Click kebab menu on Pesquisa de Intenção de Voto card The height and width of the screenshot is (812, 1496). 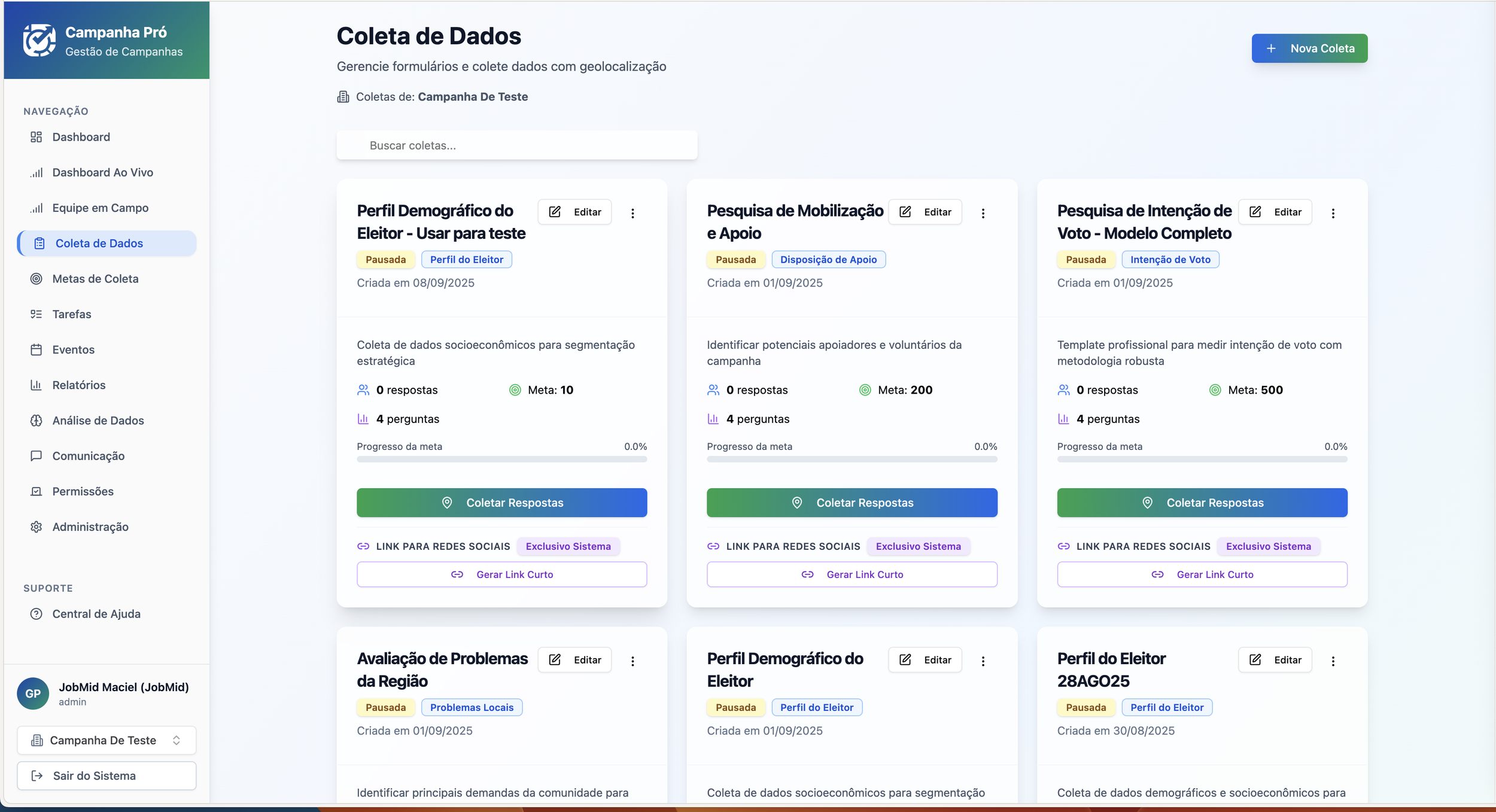pos(1333,213)
